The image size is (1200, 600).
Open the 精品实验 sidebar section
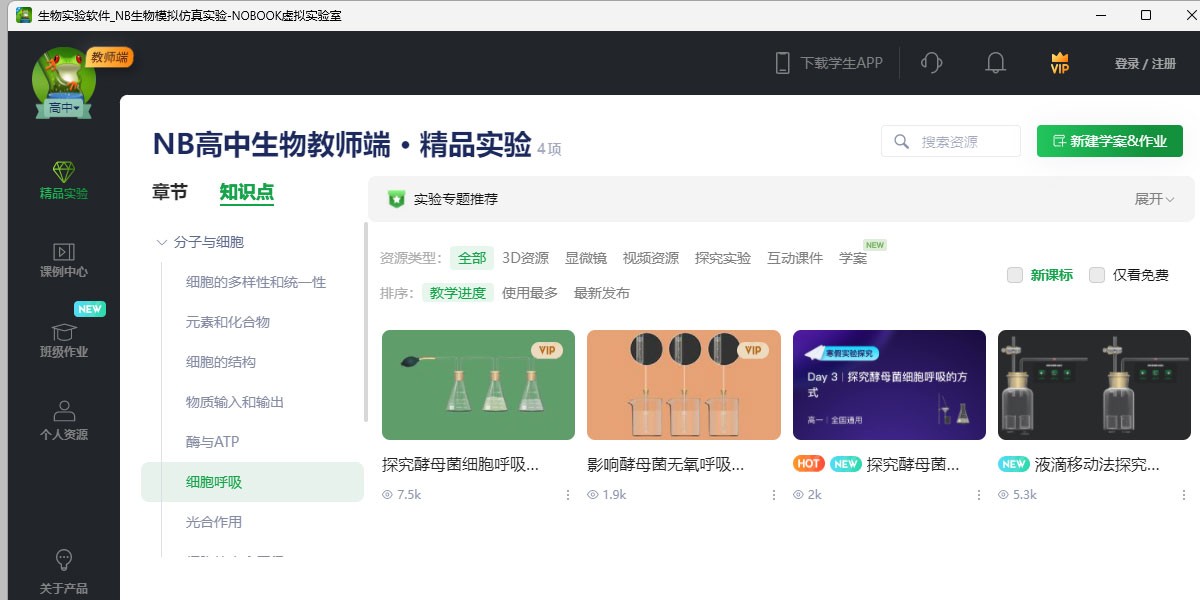tap(64, 181)
